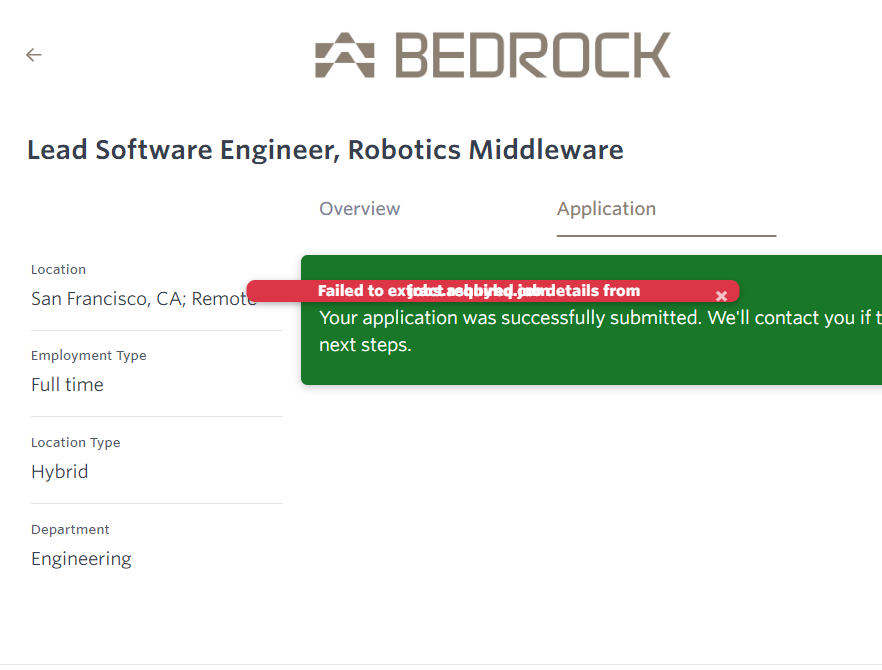Click the green success submission banner
The image size is (882, 670).
pos(600,360)
